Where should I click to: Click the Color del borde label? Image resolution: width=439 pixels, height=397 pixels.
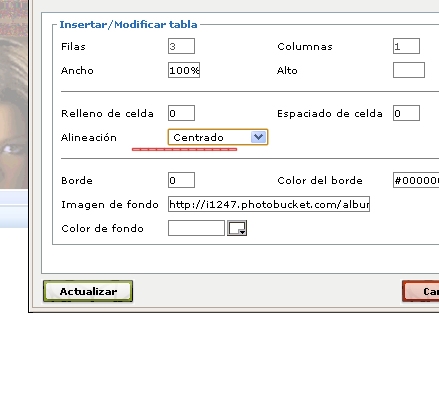[320, 180]
